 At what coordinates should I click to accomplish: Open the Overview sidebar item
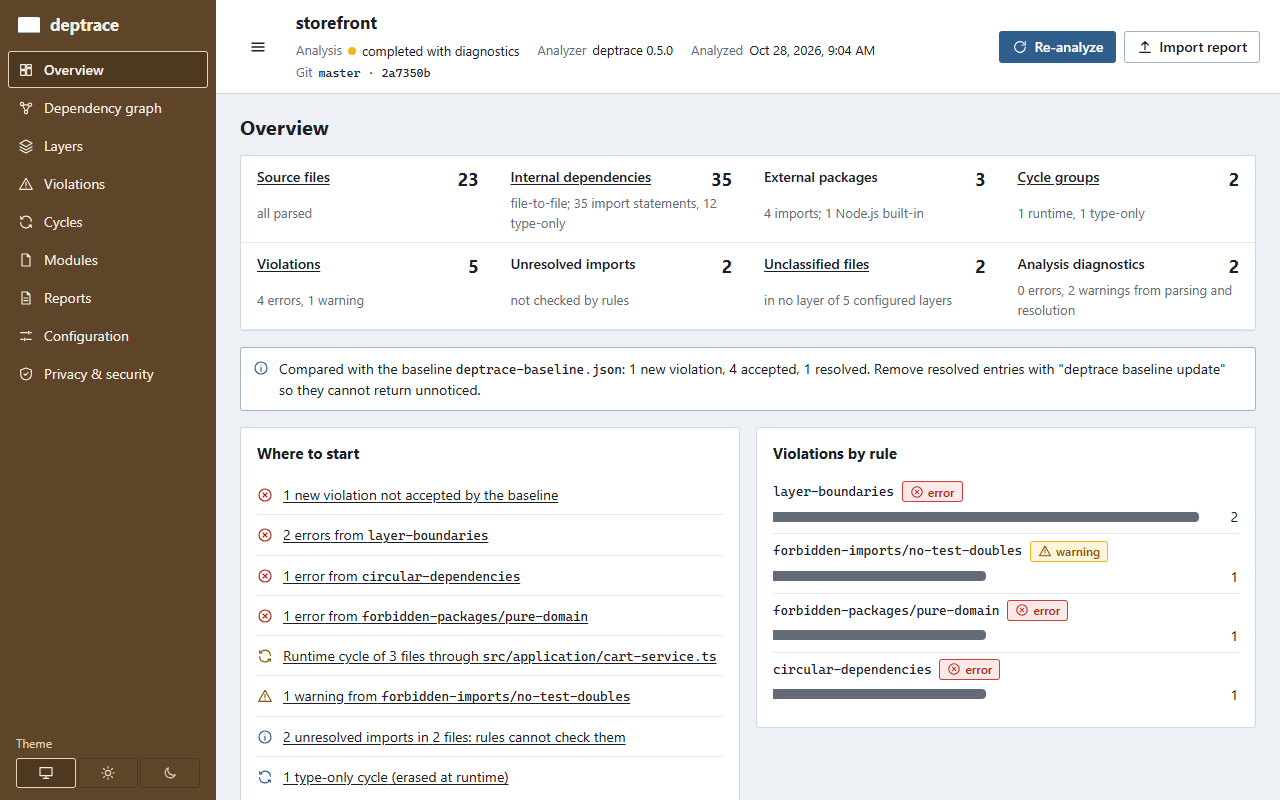click(108, 70)
